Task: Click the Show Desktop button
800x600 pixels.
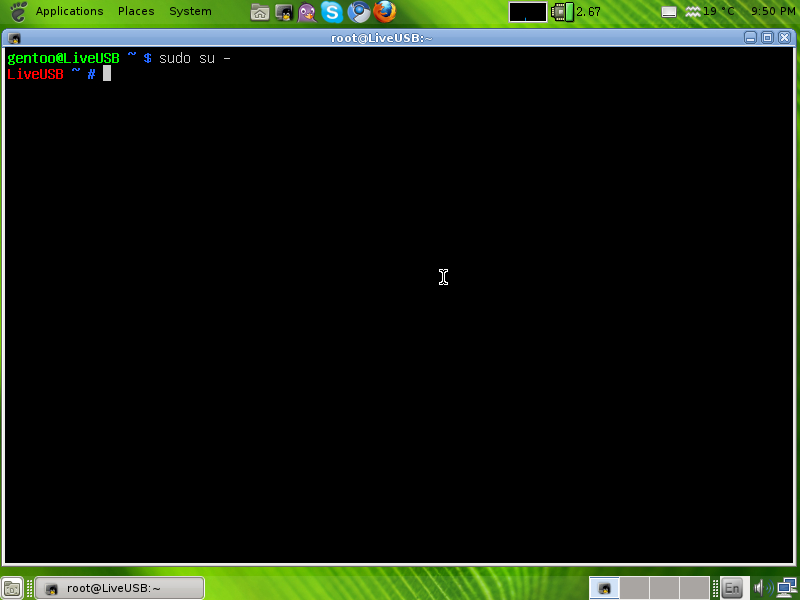Action: [12, 588]
